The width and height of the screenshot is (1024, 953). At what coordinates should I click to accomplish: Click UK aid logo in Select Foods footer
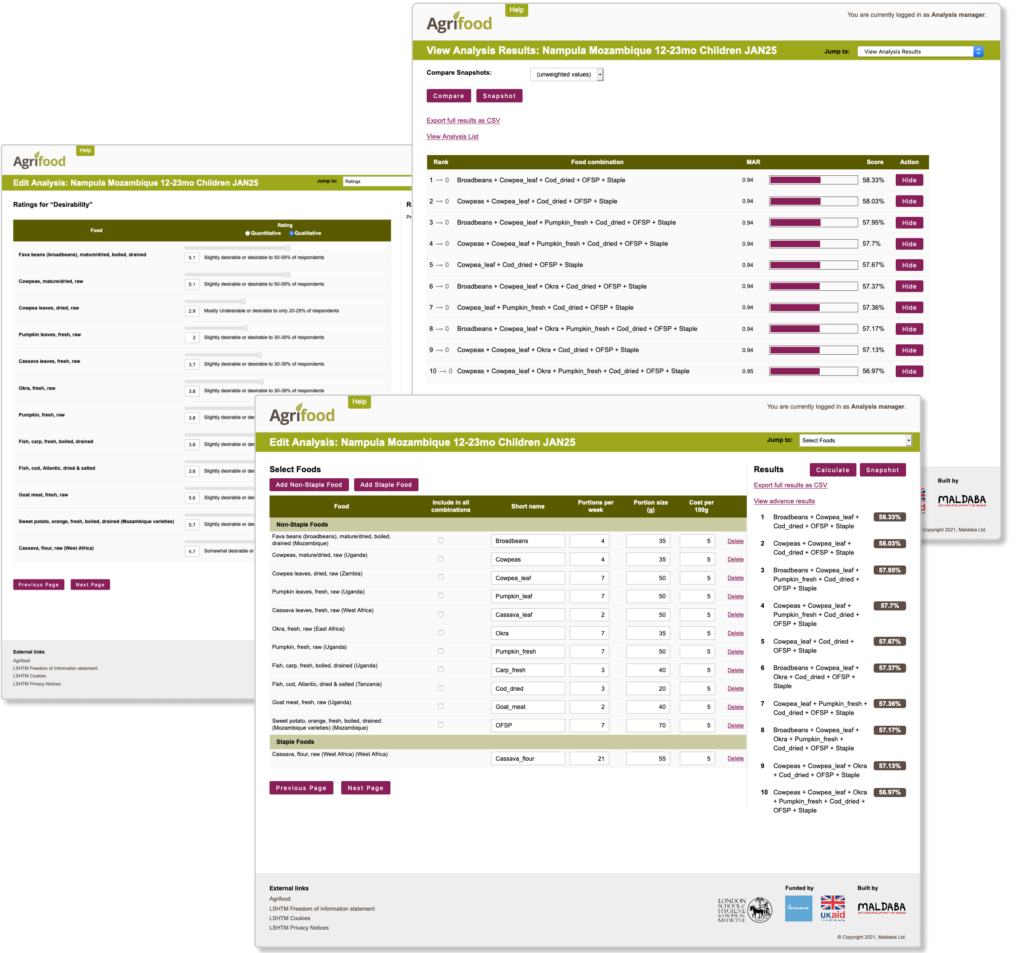pyautogui.click(x=832, y=908)
